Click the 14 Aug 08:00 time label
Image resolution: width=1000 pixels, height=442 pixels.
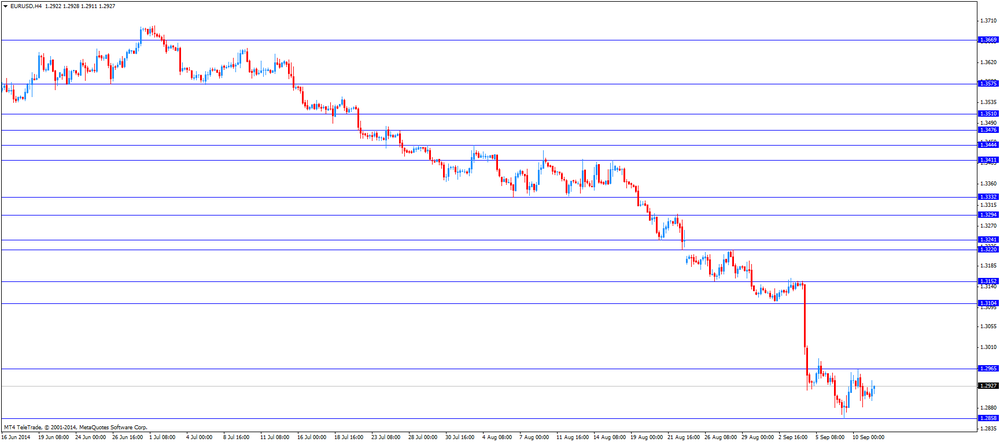click(x=608, y=438)
